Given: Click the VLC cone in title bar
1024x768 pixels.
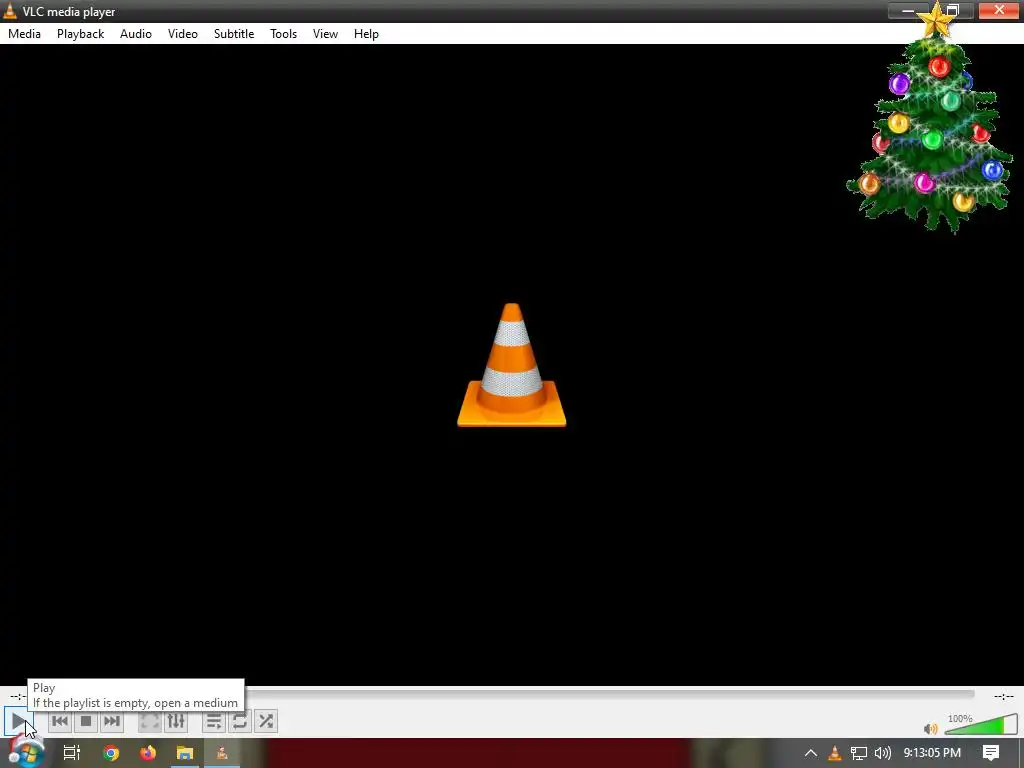Looking at the screenshot, I should pyautogui.click(x=10, y=11).
